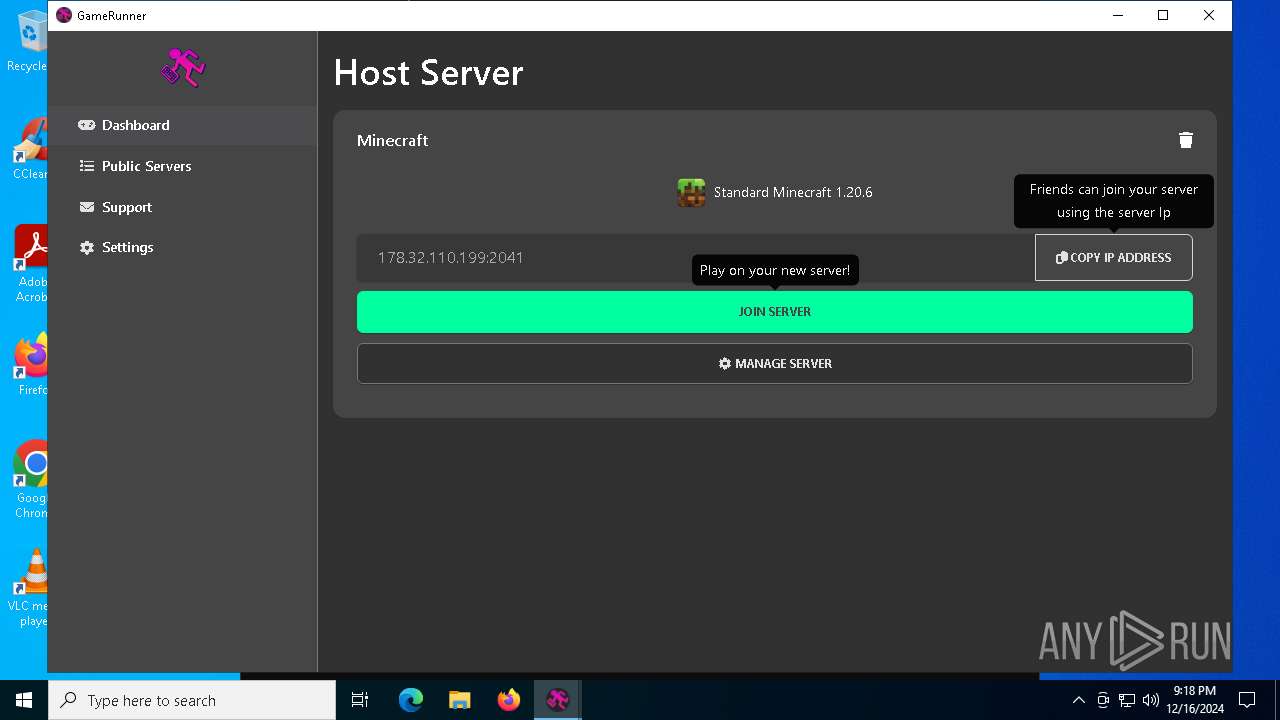Minimize the GameRunner window
Screen dimensions: 1280x720
(1117, 15)
